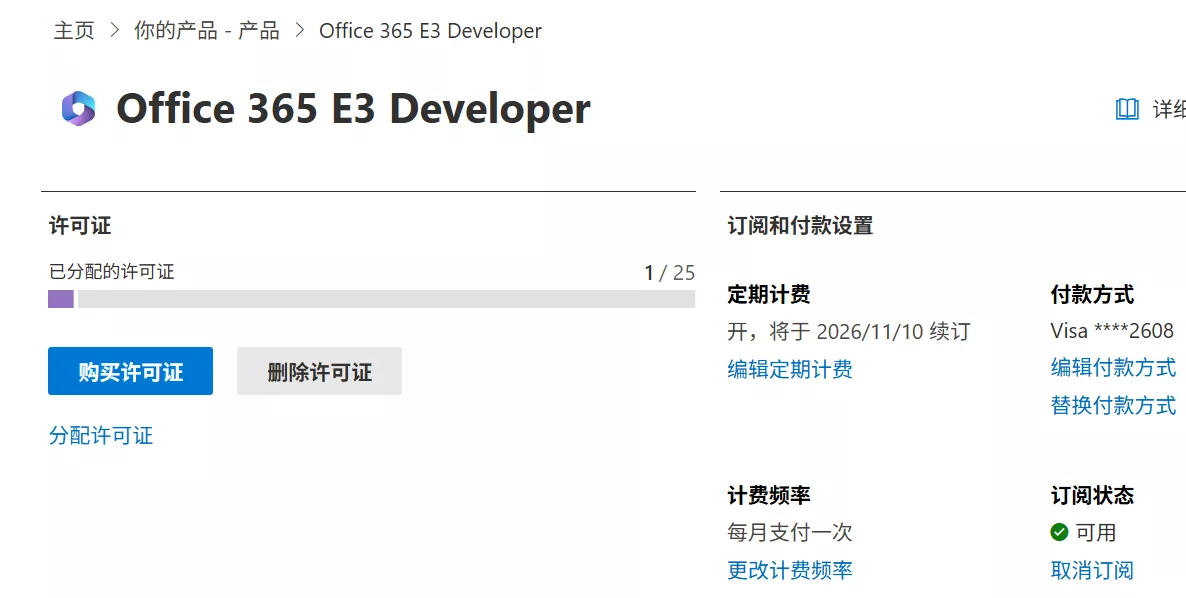The image size is (1186, 598).
Task: Open the 分配许可证 link
Action: click(101, 435)
